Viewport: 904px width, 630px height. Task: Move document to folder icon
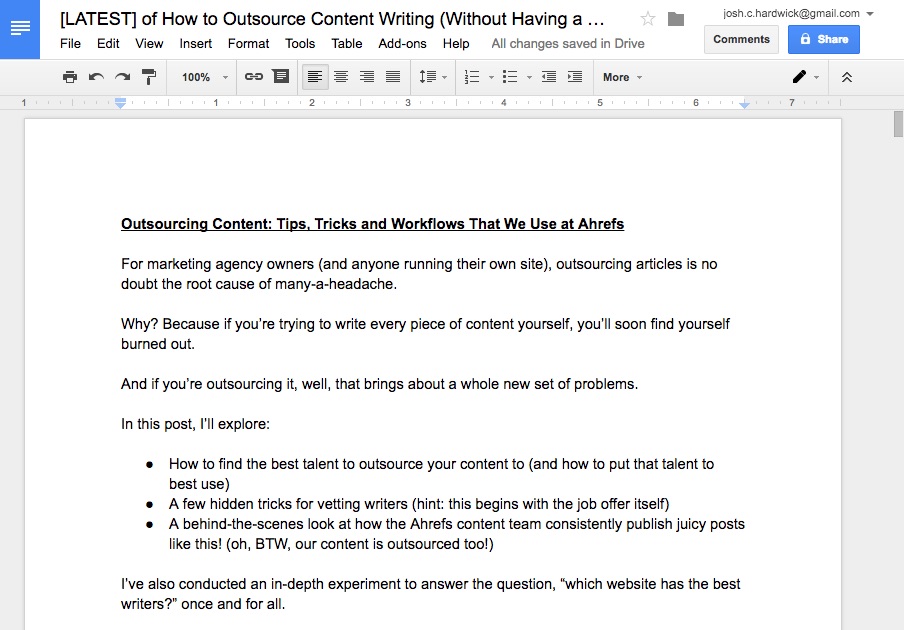coord(676,19)
